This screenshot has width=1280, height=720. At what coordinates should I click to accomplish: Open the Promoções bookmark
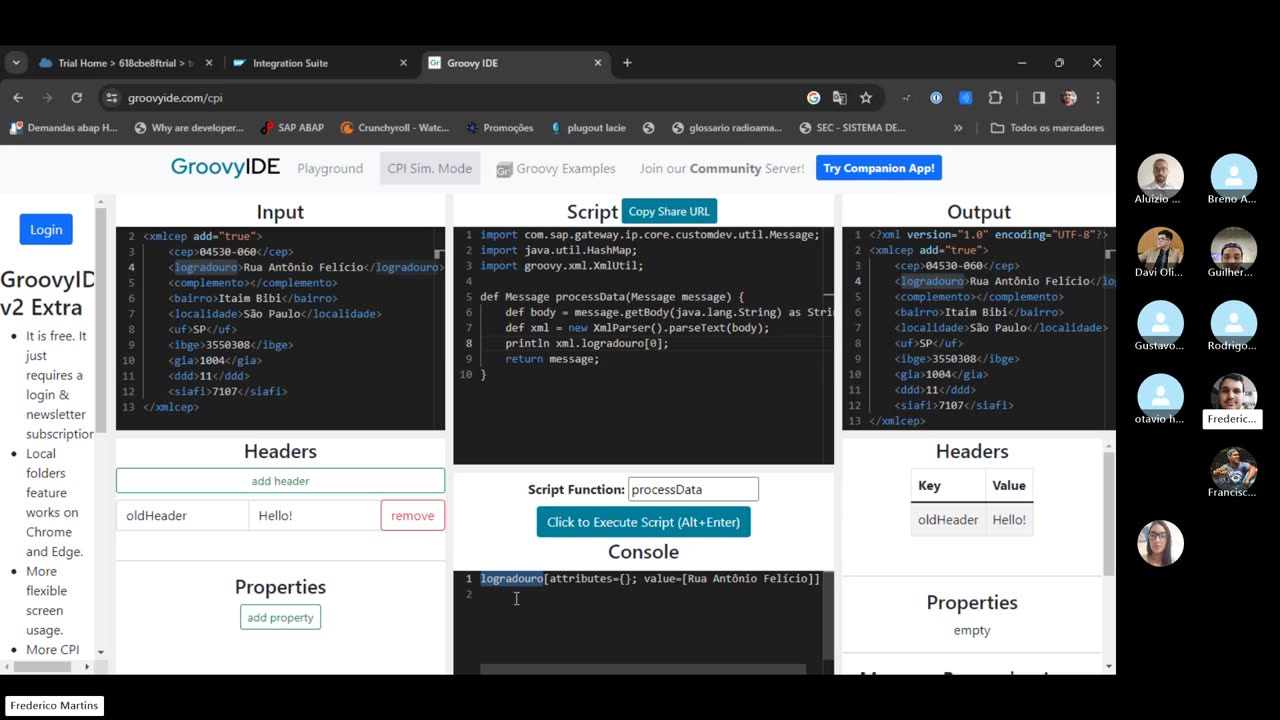pos(499,128)
